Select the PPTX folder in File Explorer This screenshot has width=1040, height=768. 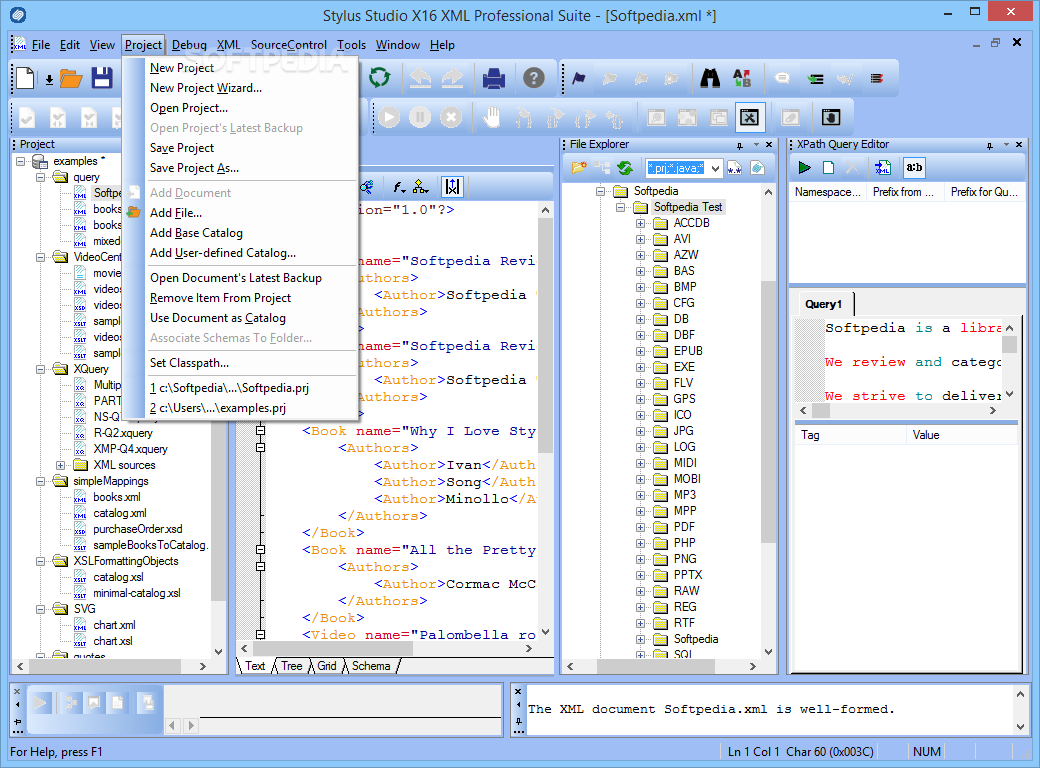pos(688,575)
